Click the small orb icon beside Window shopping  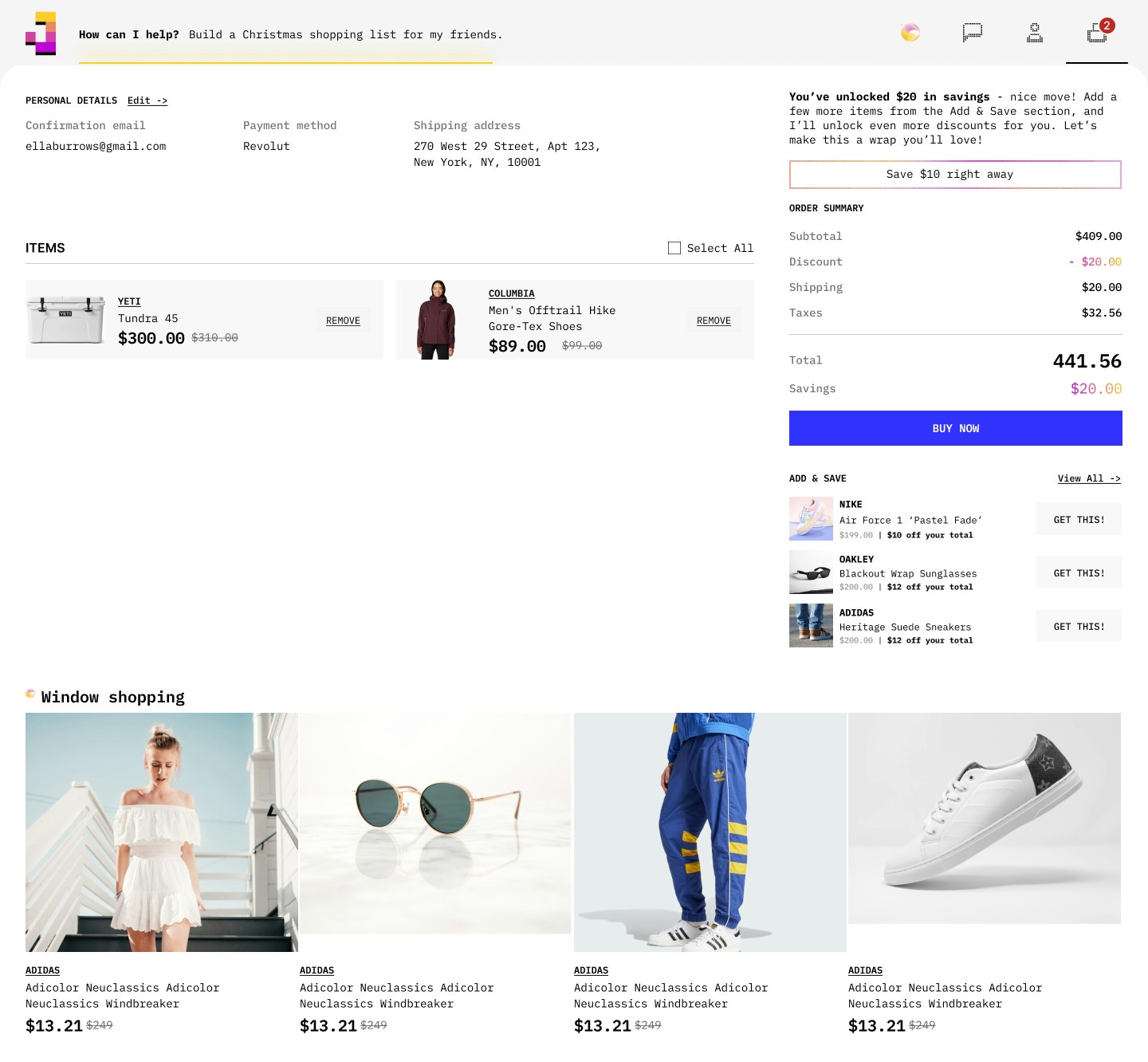[x=30, y=694]
